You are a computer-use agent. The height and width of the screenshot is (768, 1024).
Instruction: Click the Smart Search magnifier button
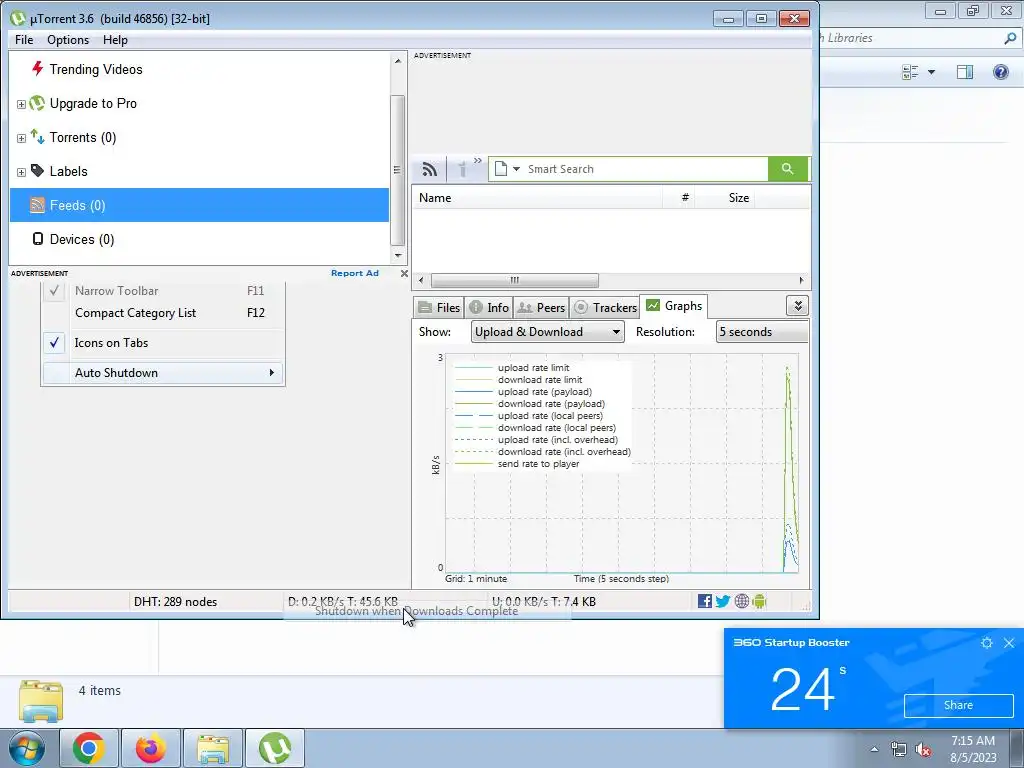[x=788, y=169]
